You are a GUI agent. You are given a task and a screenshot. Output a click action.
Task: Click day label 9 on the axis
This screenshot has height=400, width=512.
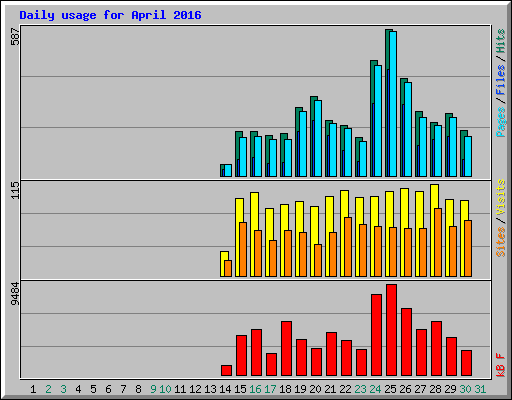[x=153, y=389]
